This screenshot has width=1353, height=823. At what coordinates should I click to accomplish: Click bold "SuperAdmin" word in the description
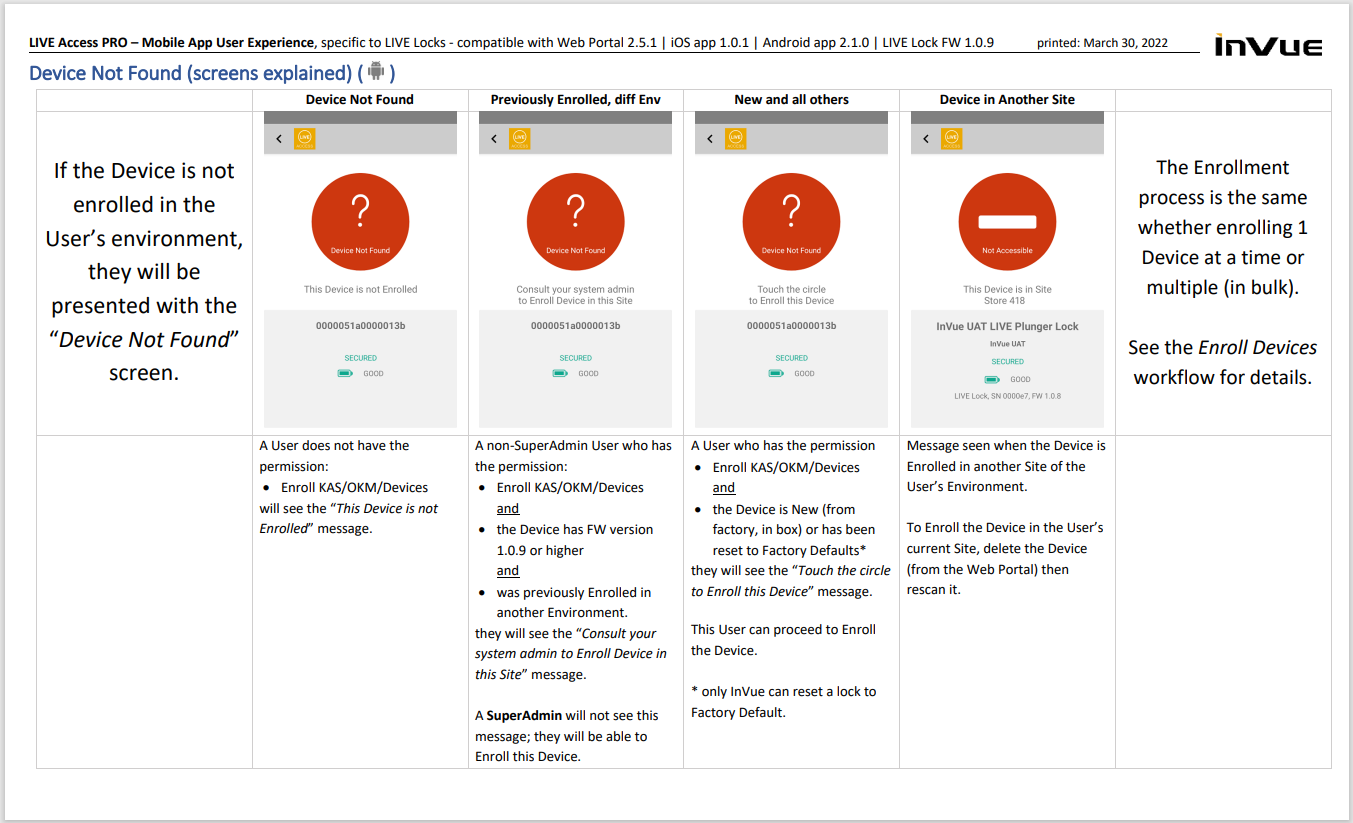[x=524, y=716]
